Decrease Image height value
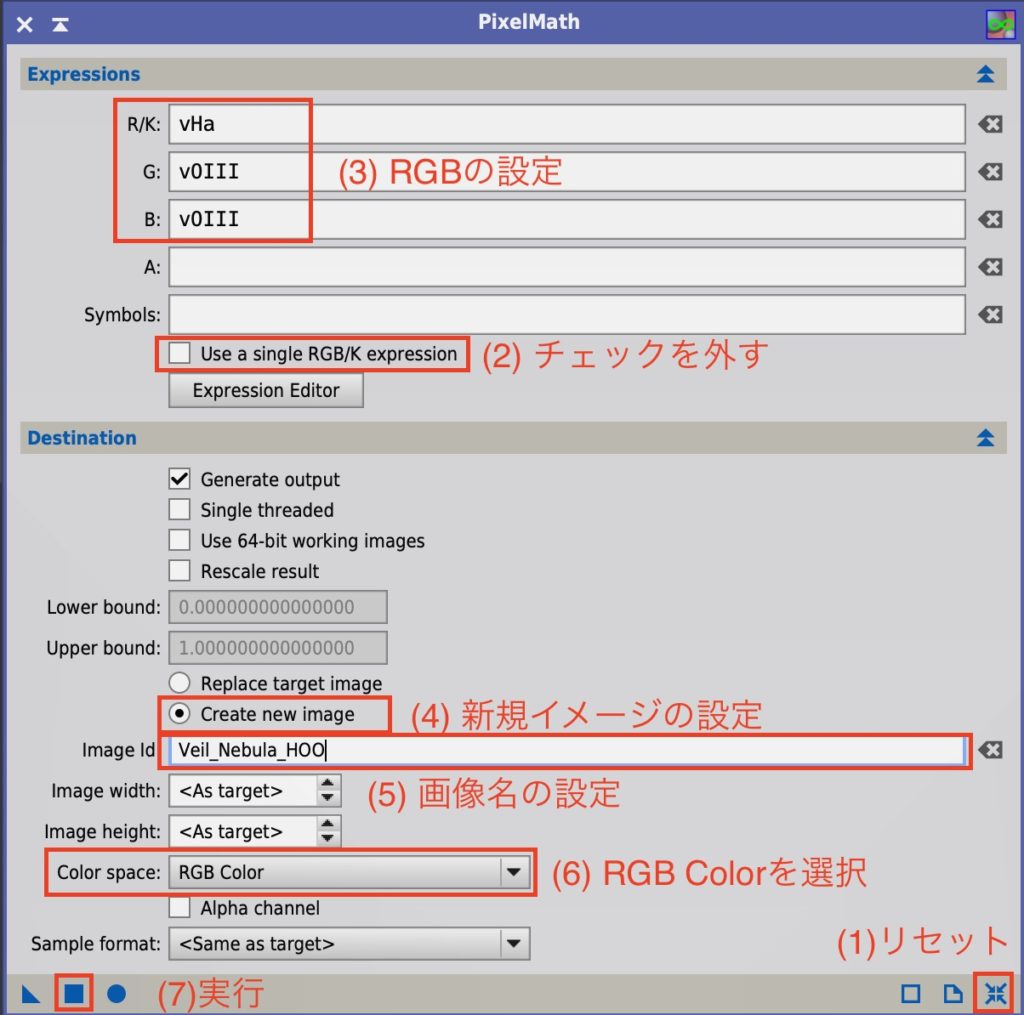Screen dimensions: 1024x1015 tap(328, 839)
